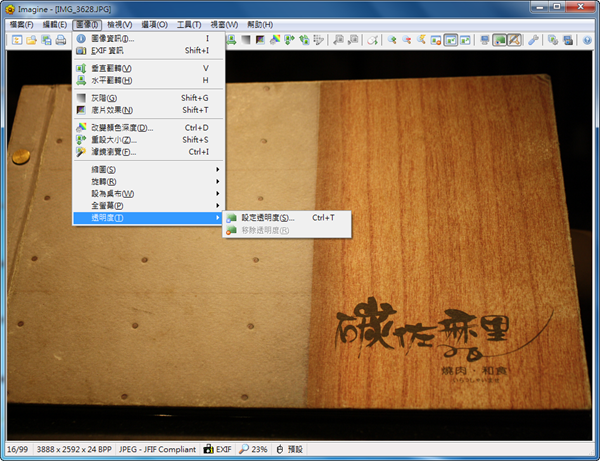Click the change color depth toolbar icon
Screen dimensions: 600x461
275,40
